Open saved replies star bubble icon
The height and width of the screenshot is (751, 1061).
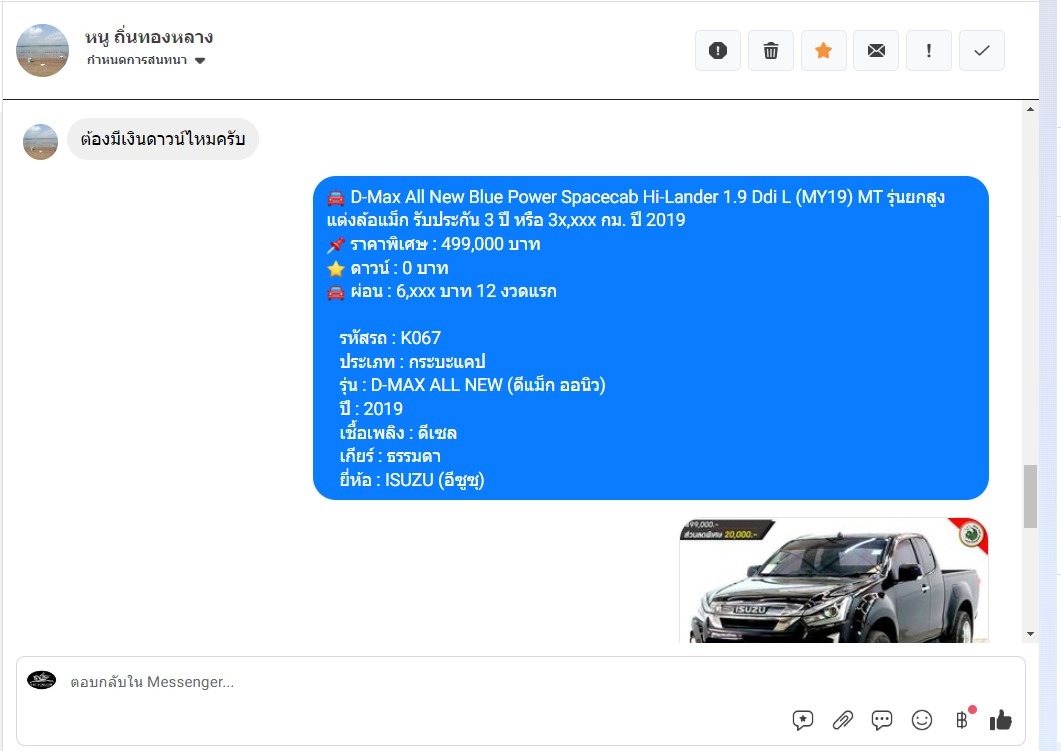(803, 720)
